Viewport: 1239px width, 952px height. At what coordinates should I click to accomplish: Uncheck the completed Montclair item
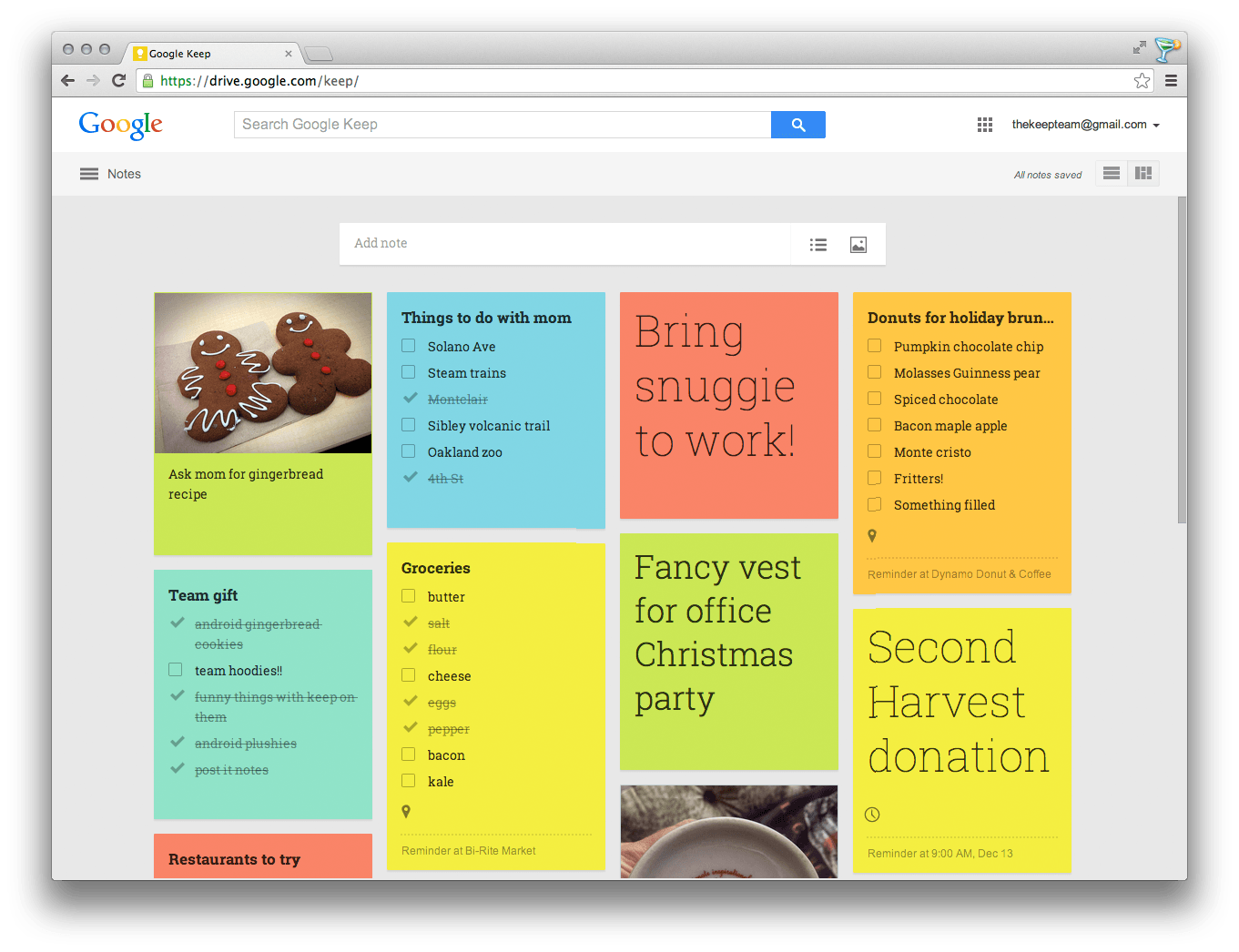410,399
